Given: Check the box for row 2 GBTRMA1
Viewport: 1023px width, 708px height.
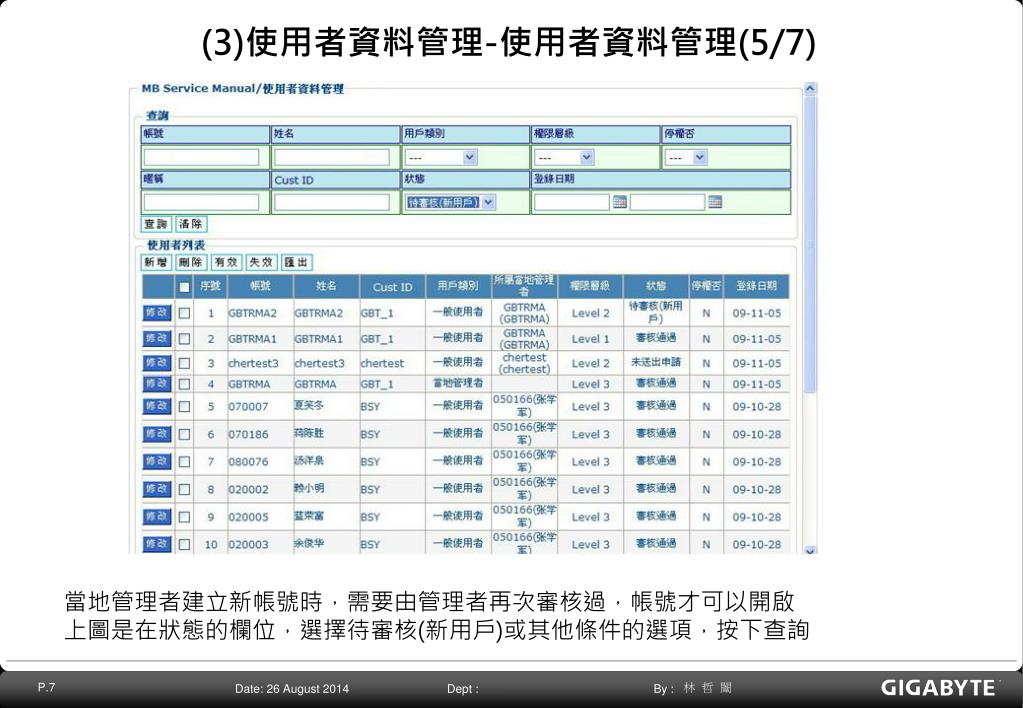Looking at the screenshot, I should 185,339.
